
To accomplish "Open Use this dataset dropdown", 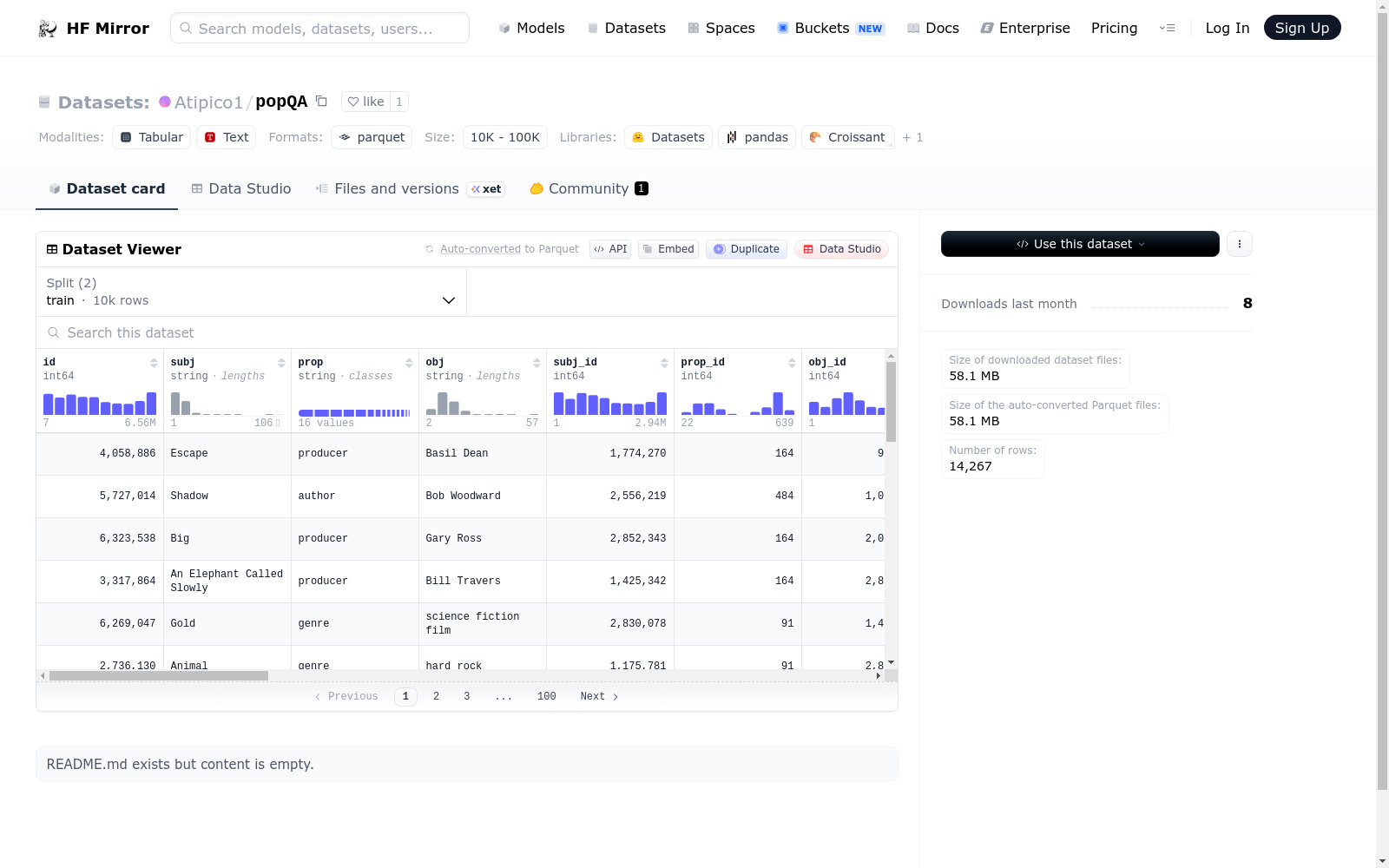I will pyautogui.click(x=1080, y=244).
